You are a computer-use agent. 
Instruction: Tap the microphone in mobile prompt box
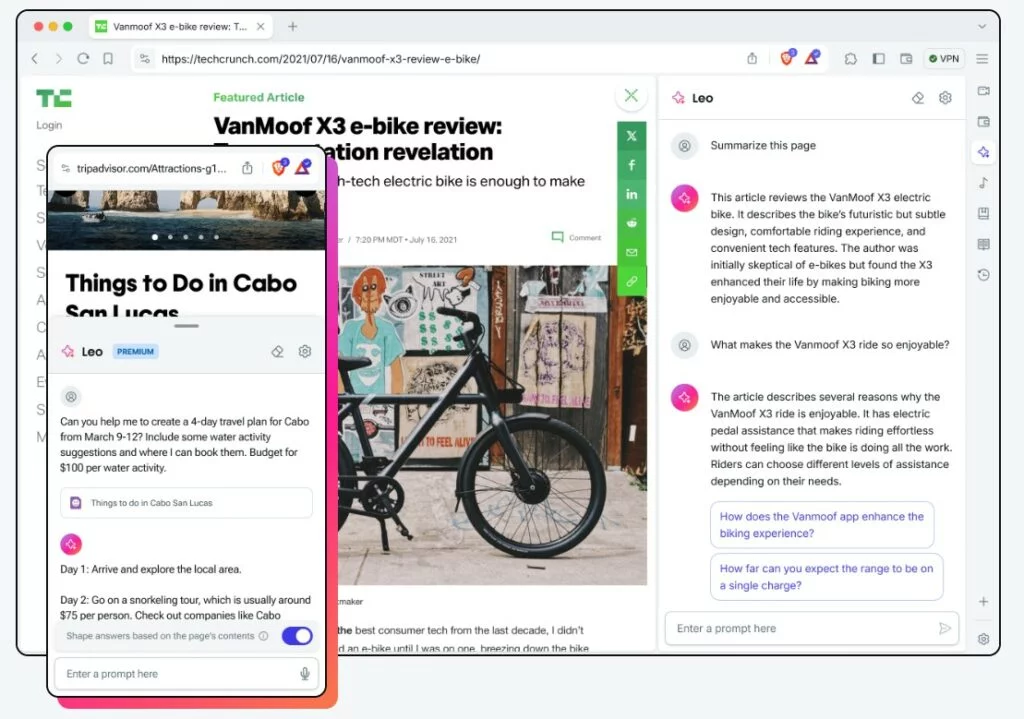coord(304,674)
